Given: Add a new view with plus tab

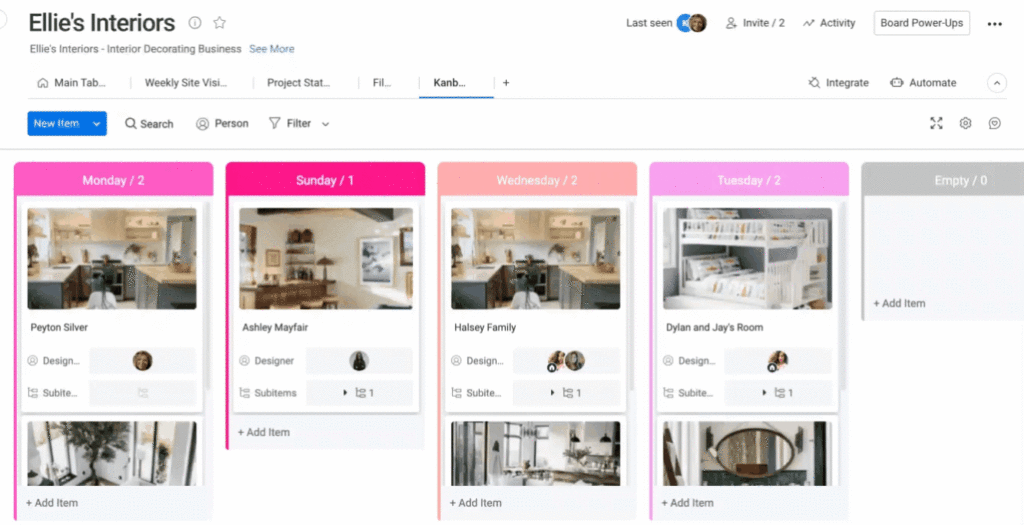Looking at the screenshot, I should (x=506, y=83).
